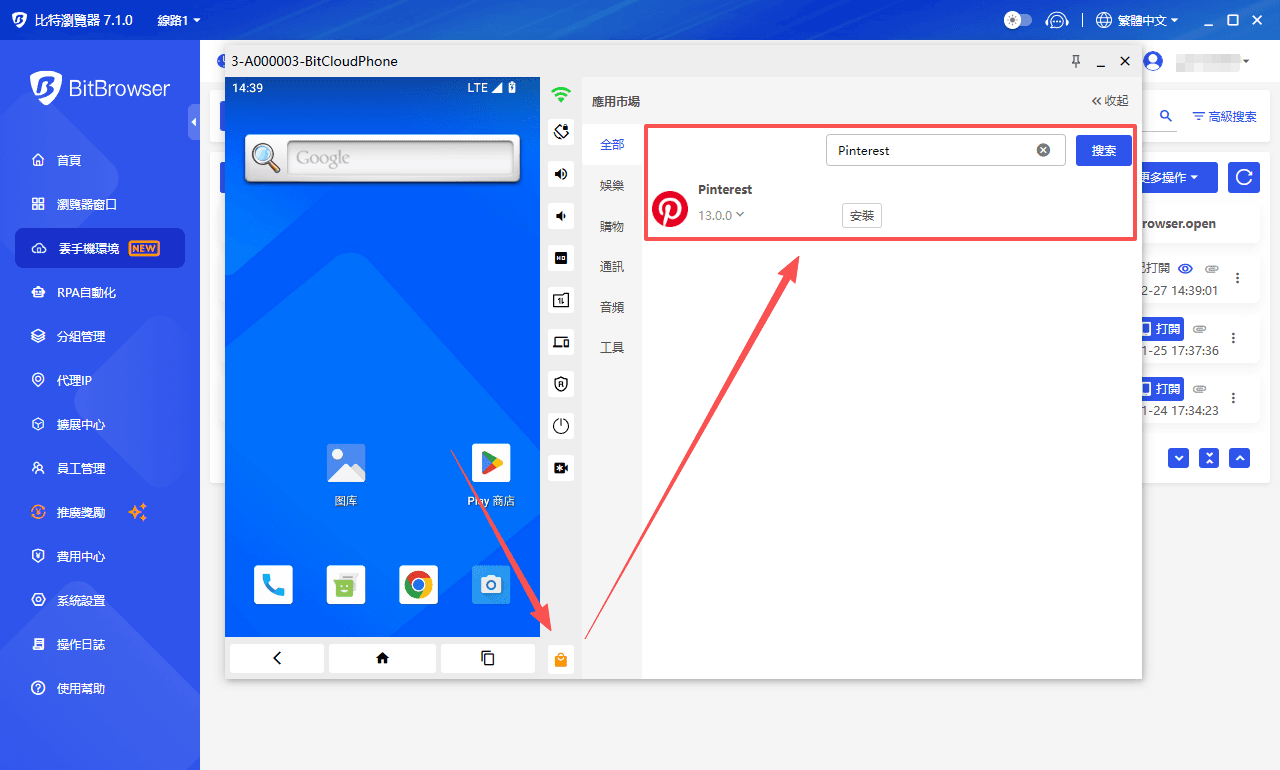Select the 娛樂 category tab
This screenshot has width=1280, height=770.
tap(612, 186)
